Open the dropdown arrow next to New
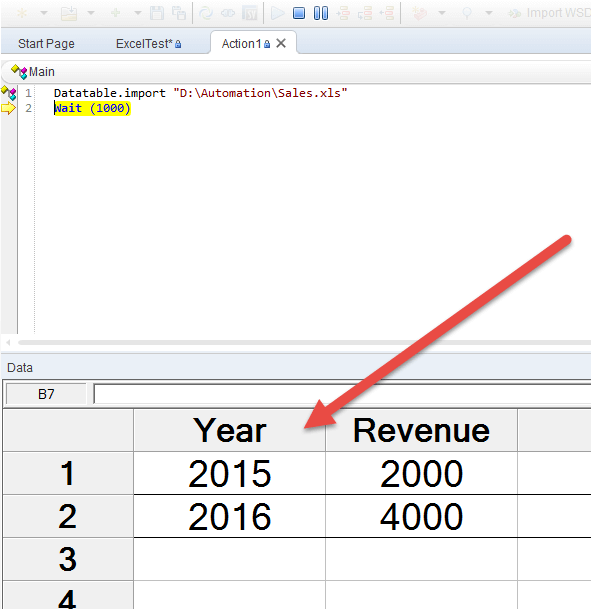 click(44, 13)
